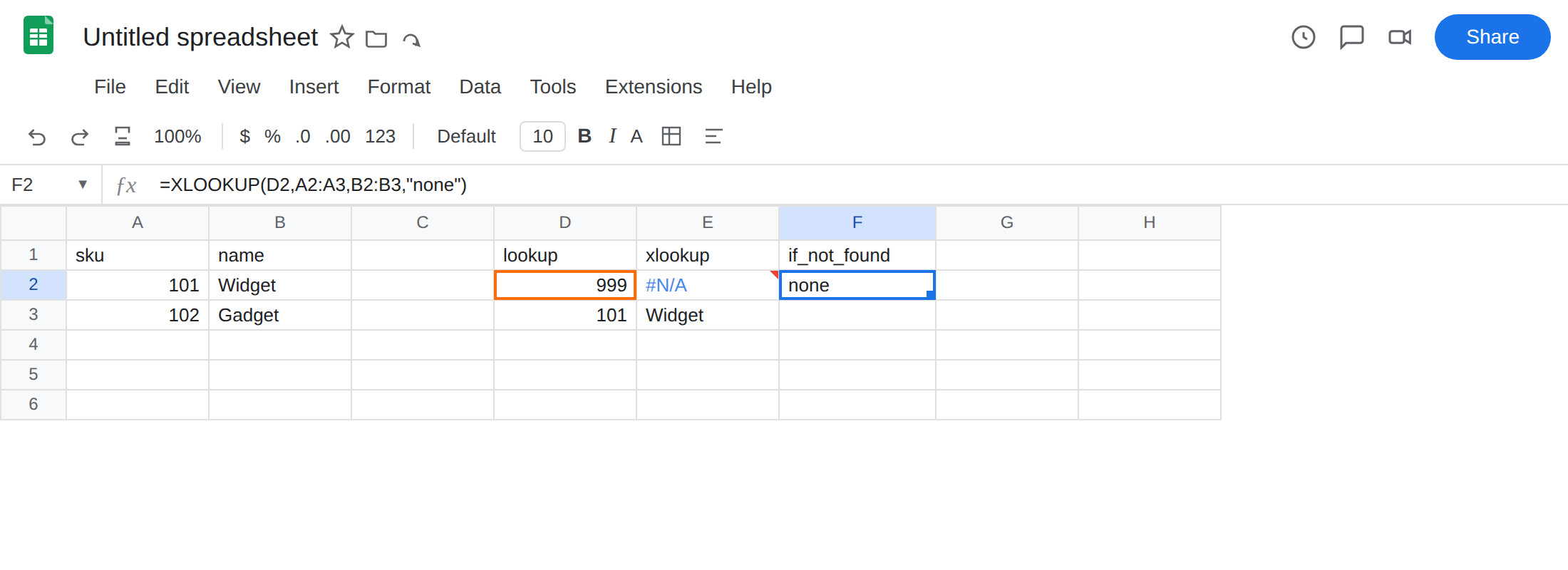This screenshot has width=1568, height=570.
Task: Open the View menu
Action: 239,86
